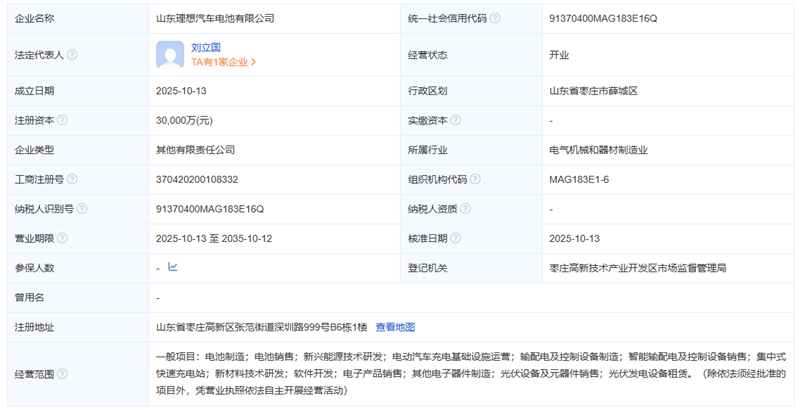Click the help icon next to 组织机构代码
The height and width of the screenshot is (410, 800).
(474, 180)
